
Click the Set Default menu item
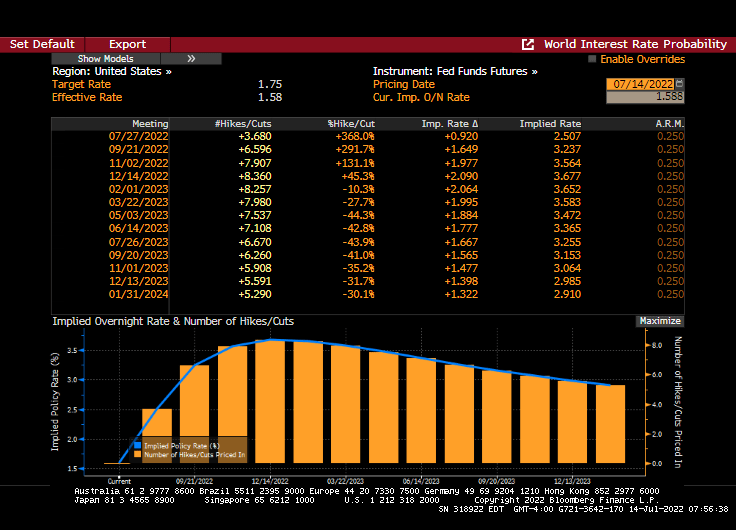[42, 44]
